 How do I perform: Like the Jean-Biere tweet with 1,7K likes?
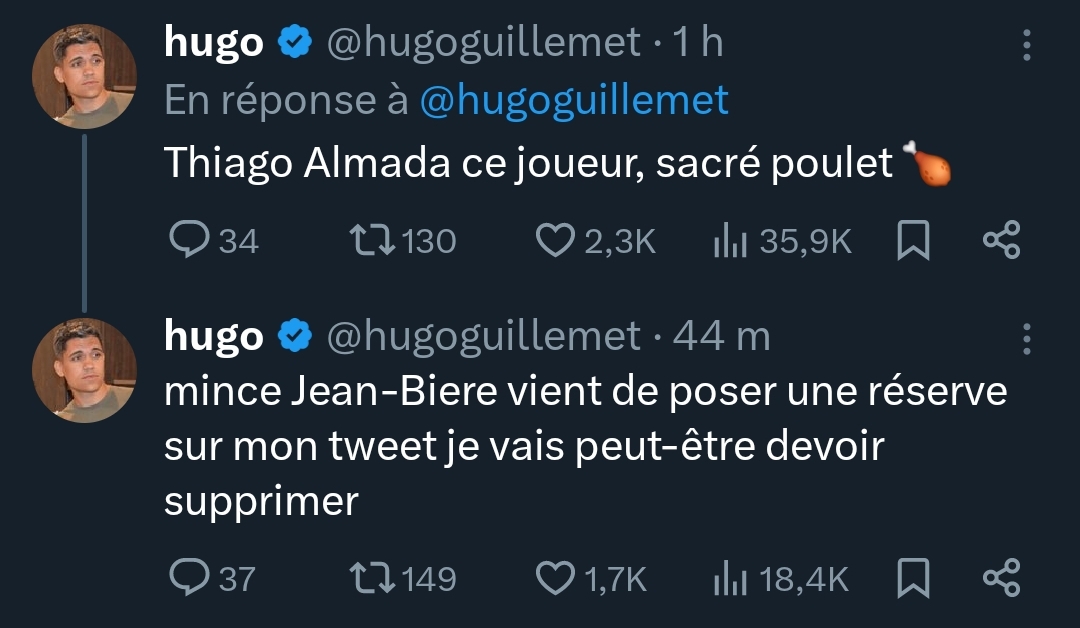coord(591,577)
